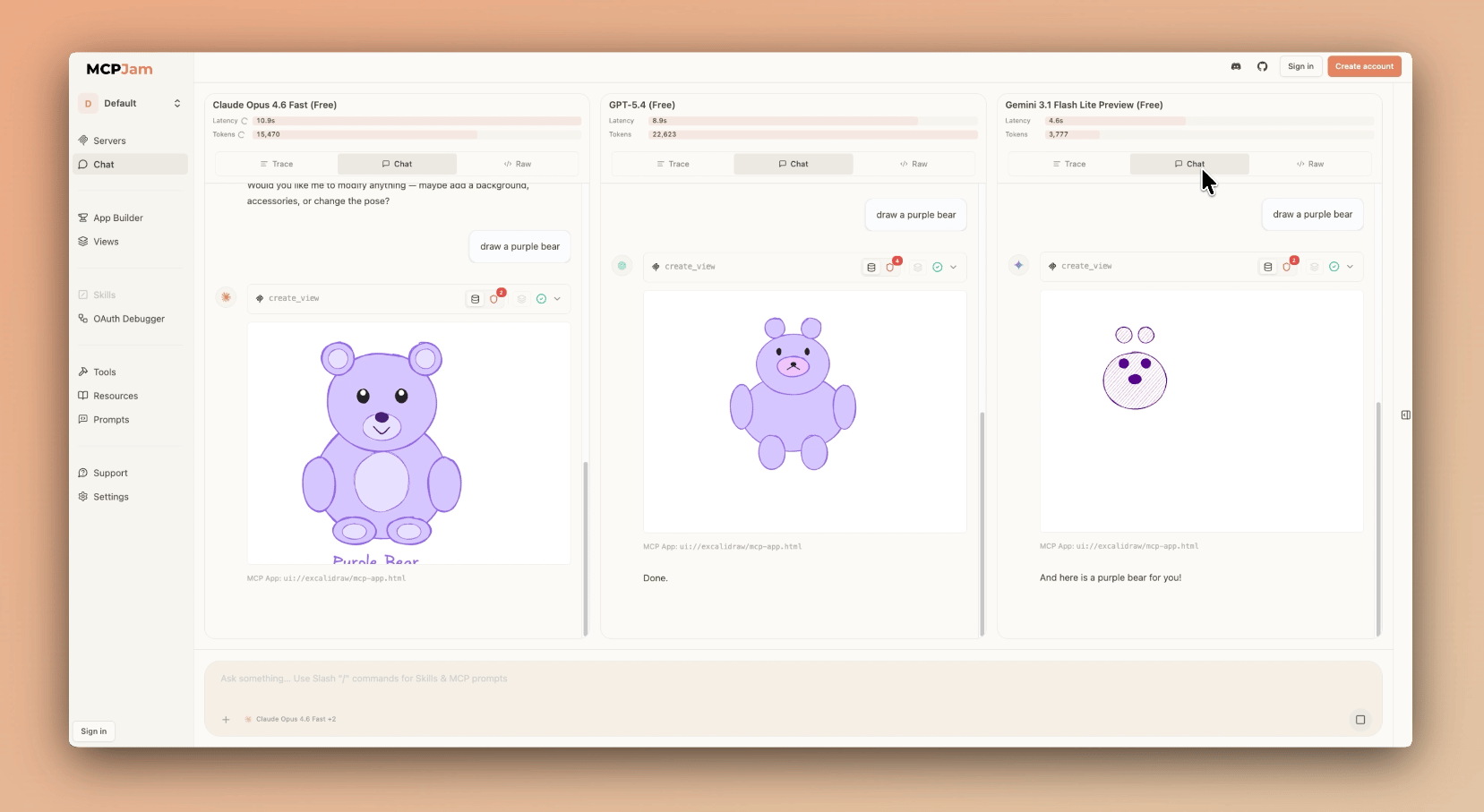The image size is (1484, 812).
Task: Expand Gemini's create_view tool call chevron
Action: click(x=1350, y=267)
